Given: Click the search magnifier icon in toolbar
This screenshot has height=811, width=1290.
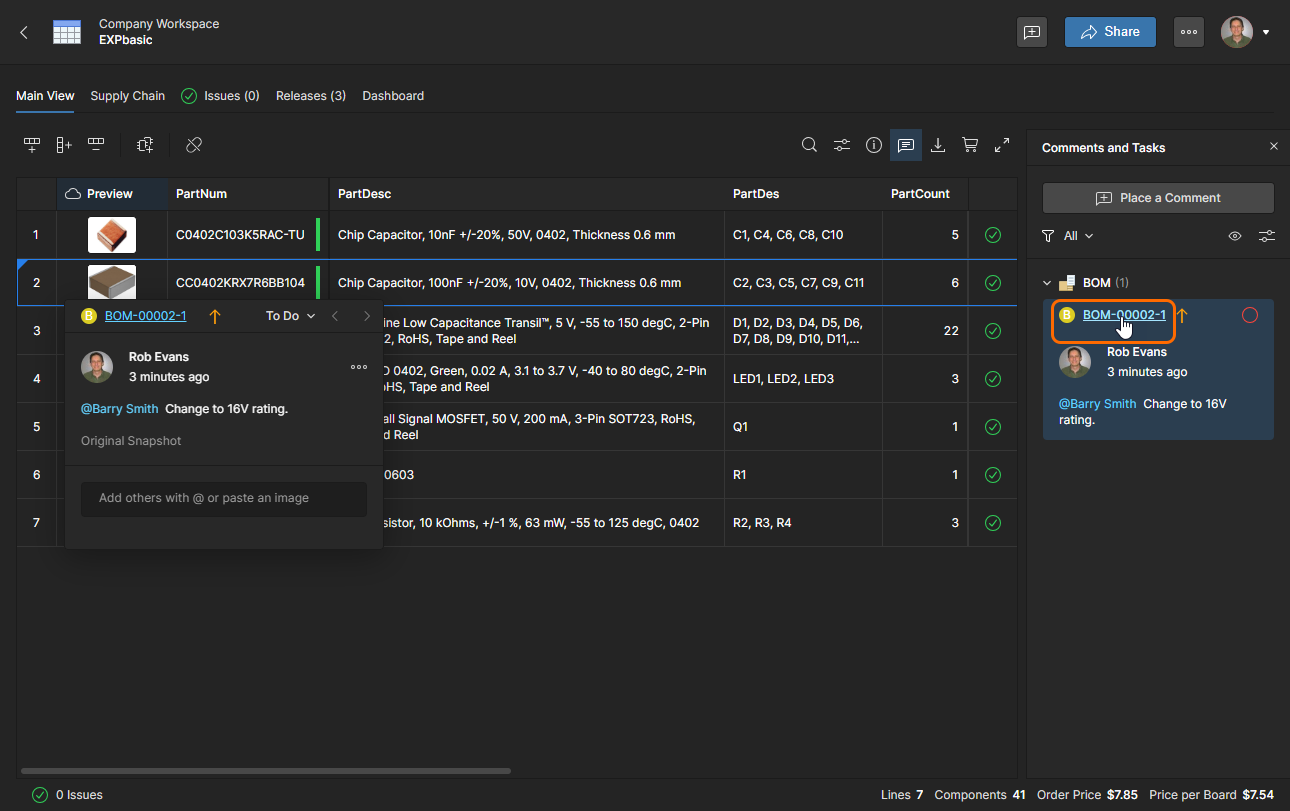Looking at the screenshot, I should [x=809, y=145].
